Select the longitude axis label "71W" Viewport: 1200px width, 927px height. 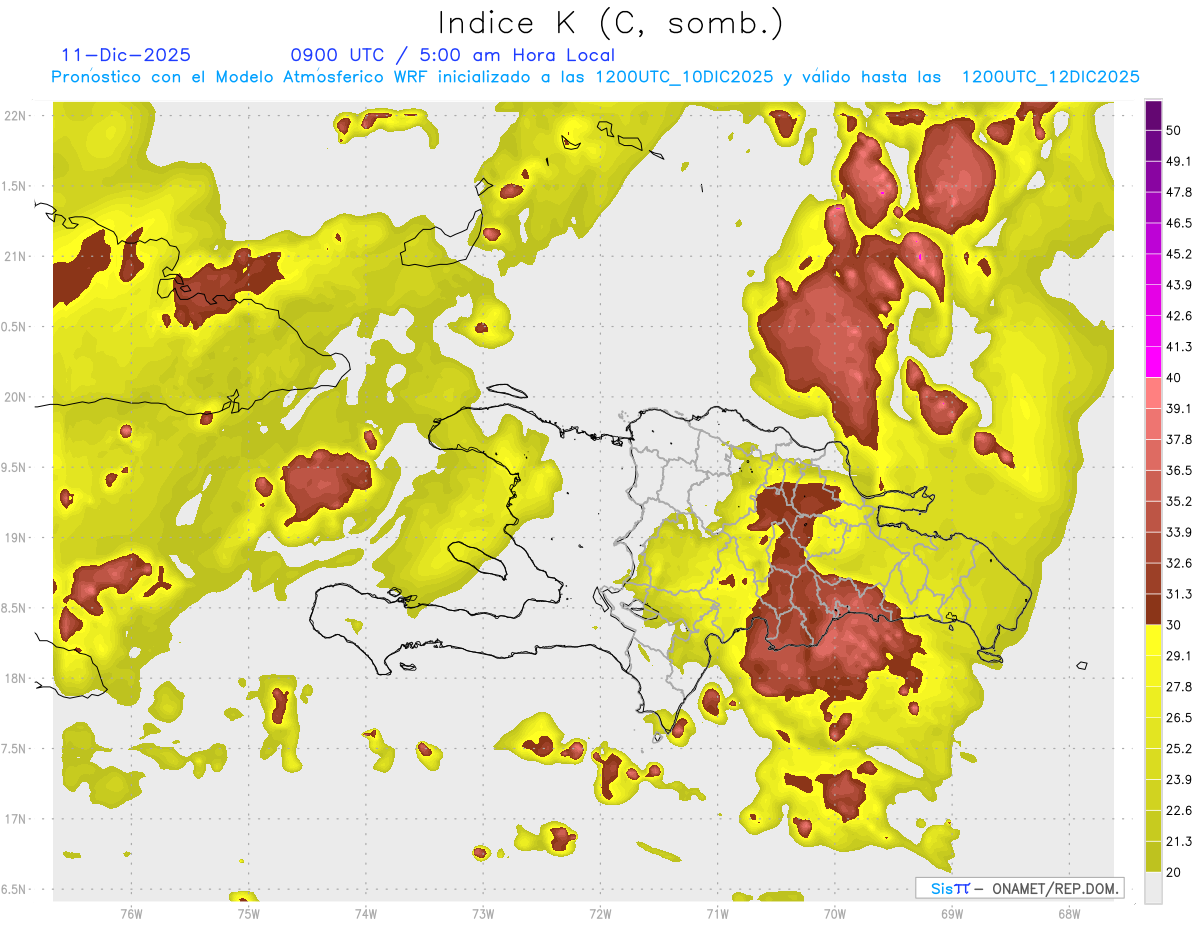click(717, 913)
